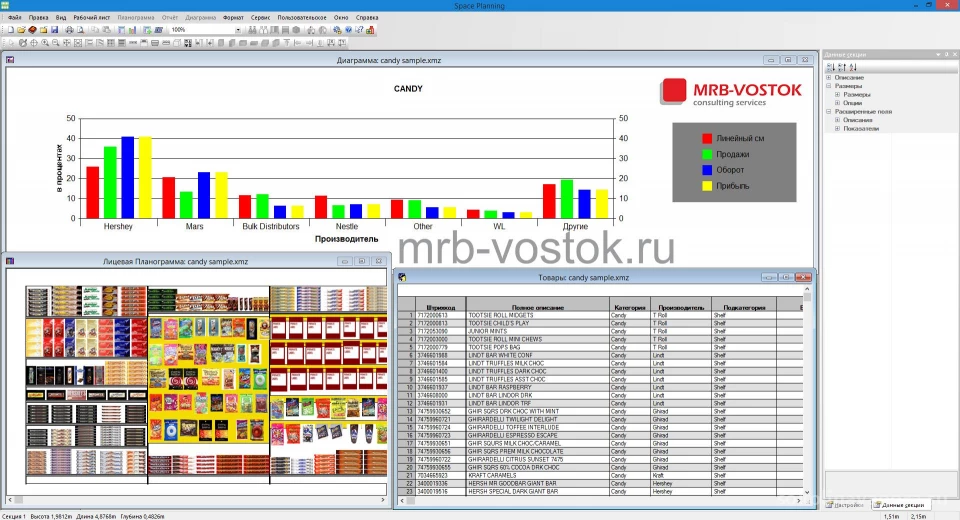Open print preview from the toolbar

80,29
